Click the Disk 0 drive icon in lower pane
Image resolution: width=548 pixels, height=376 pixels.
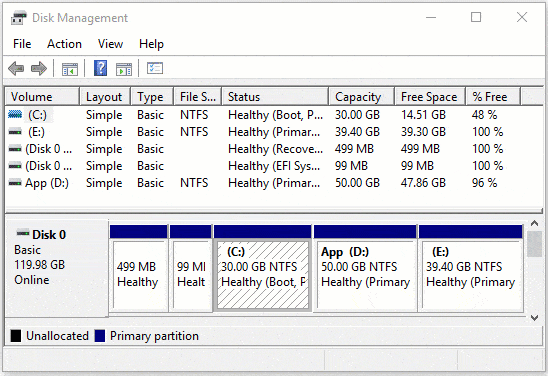tap(23, 232)
